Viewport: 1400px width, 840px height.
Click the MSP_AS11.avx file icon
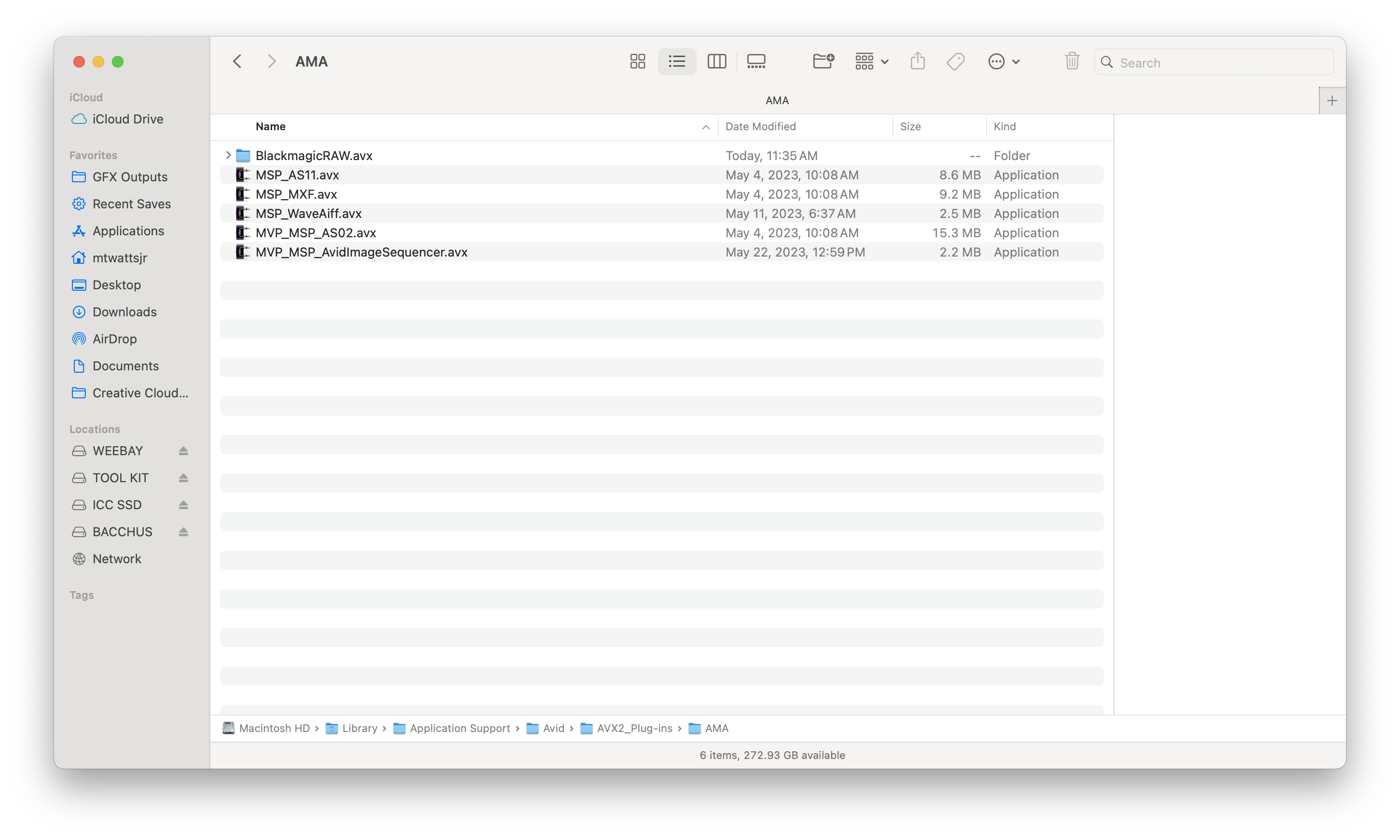(243, 175)
